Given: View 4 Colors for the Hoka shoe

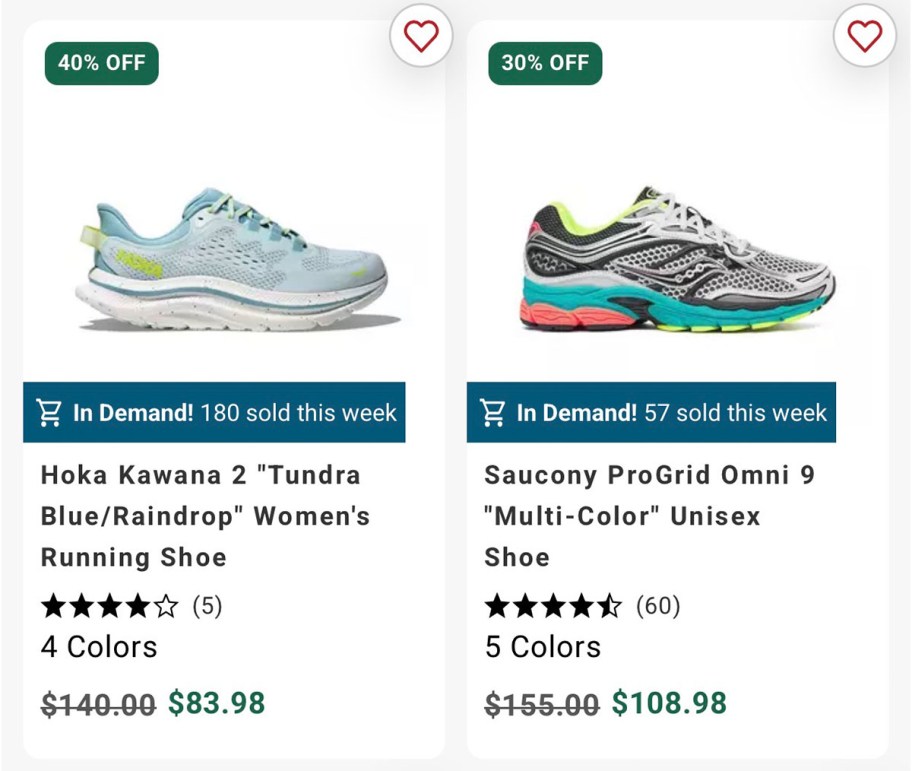Looking at the screenshot, I should pyautogui.click(x=97, y=647).
